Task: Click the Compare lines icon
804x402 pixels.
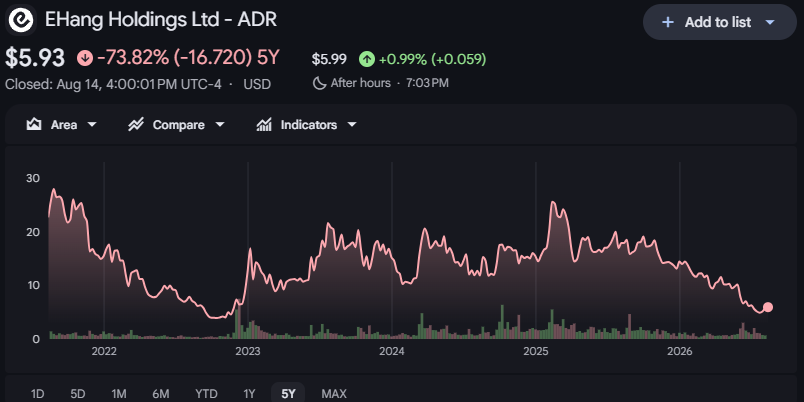Action: pos(135,125)
